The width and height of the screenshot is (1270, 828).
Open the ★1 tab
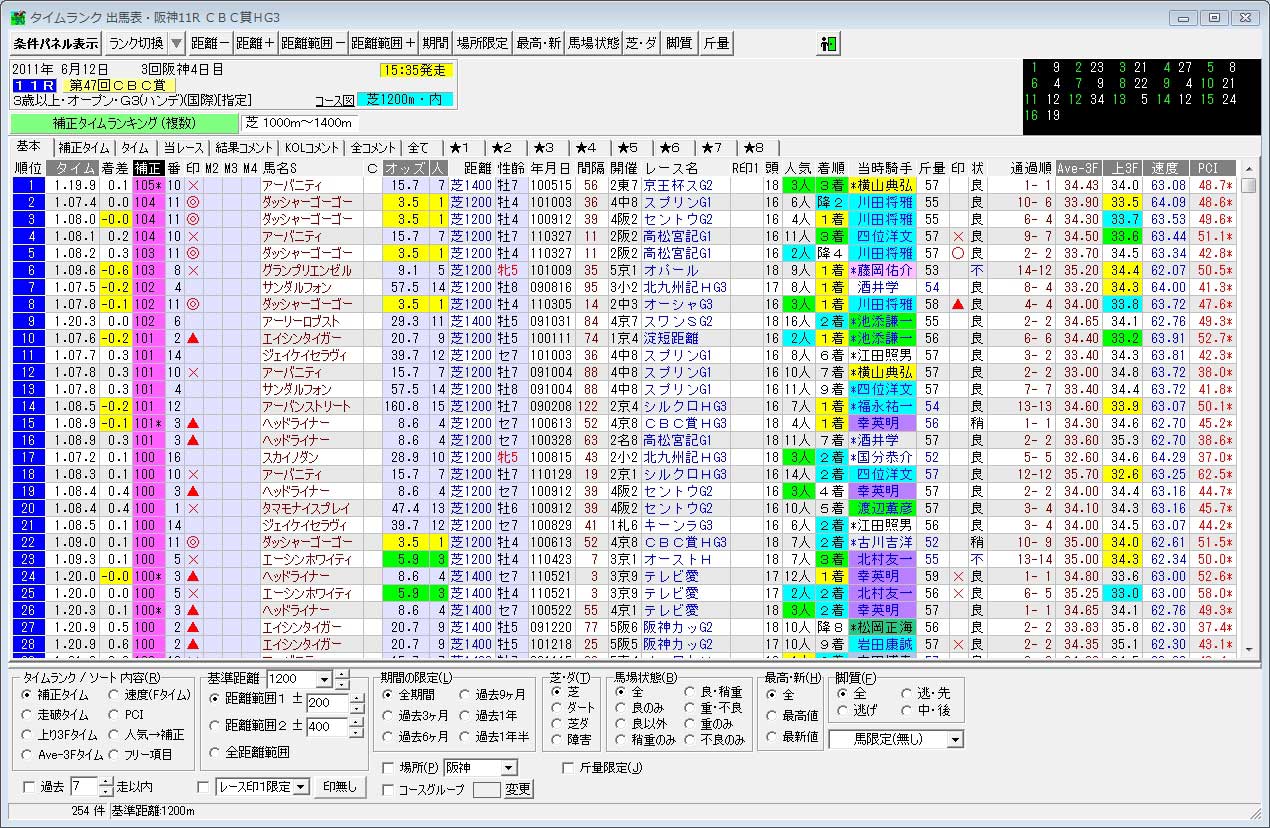click(465, 148)
